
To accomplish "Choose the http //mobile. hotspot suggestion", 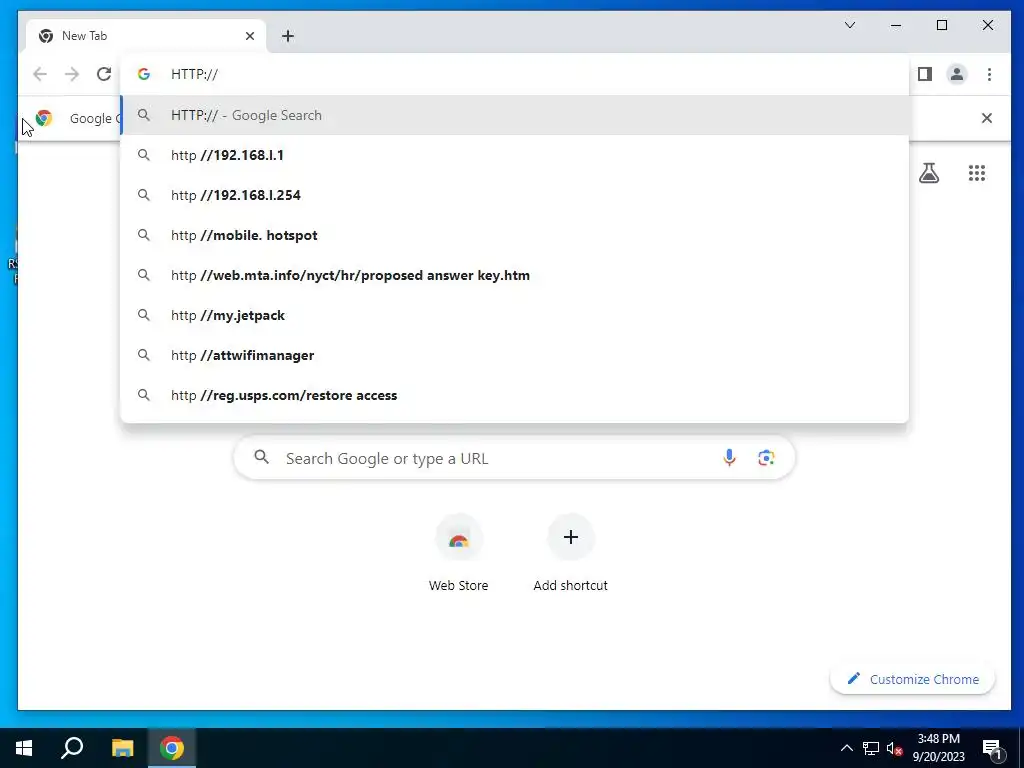I will click(x=515, y=235).
